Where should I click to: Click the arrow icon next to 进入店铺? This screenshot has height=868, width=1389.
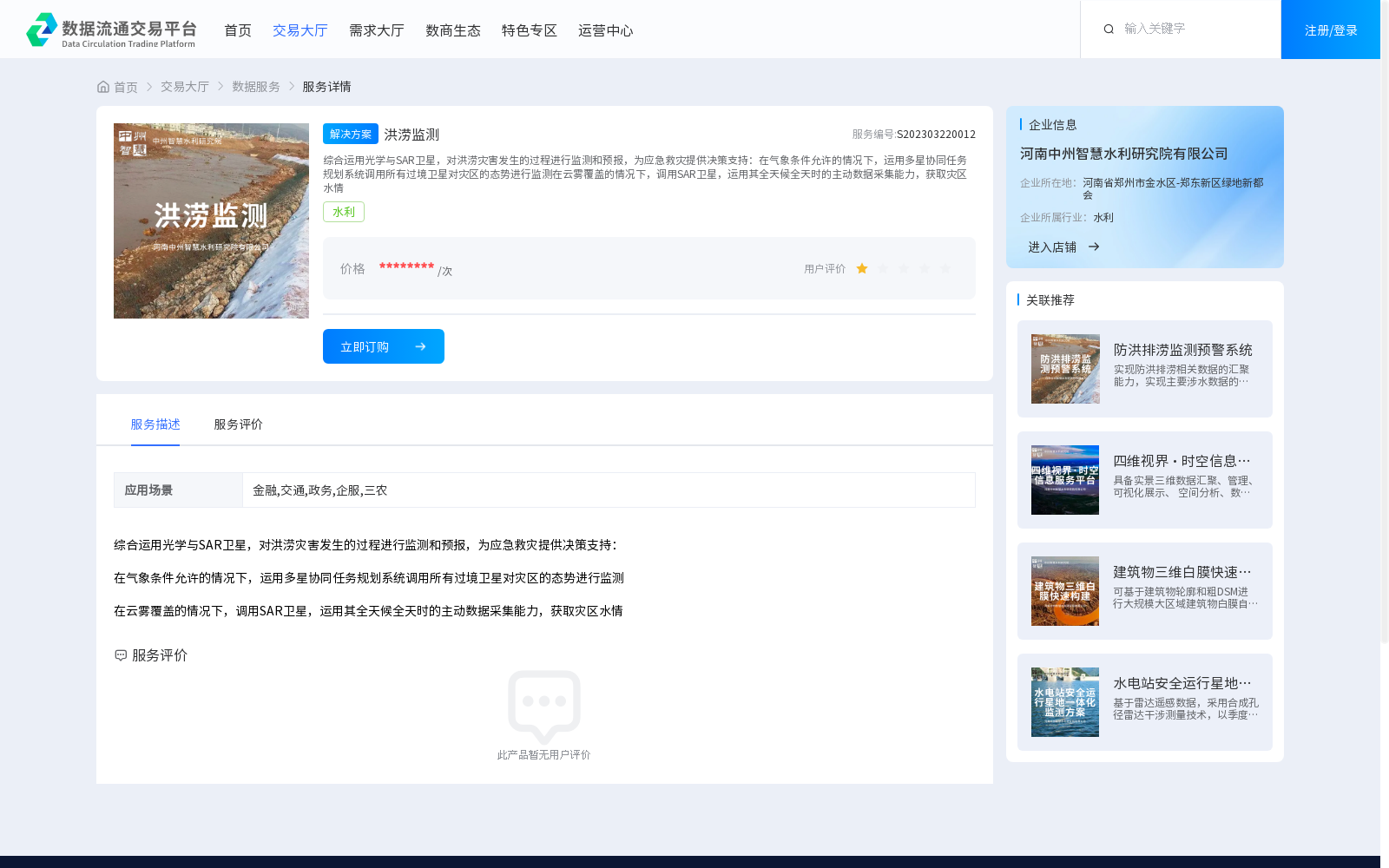pyautogui.click(x=1094, y=247)
